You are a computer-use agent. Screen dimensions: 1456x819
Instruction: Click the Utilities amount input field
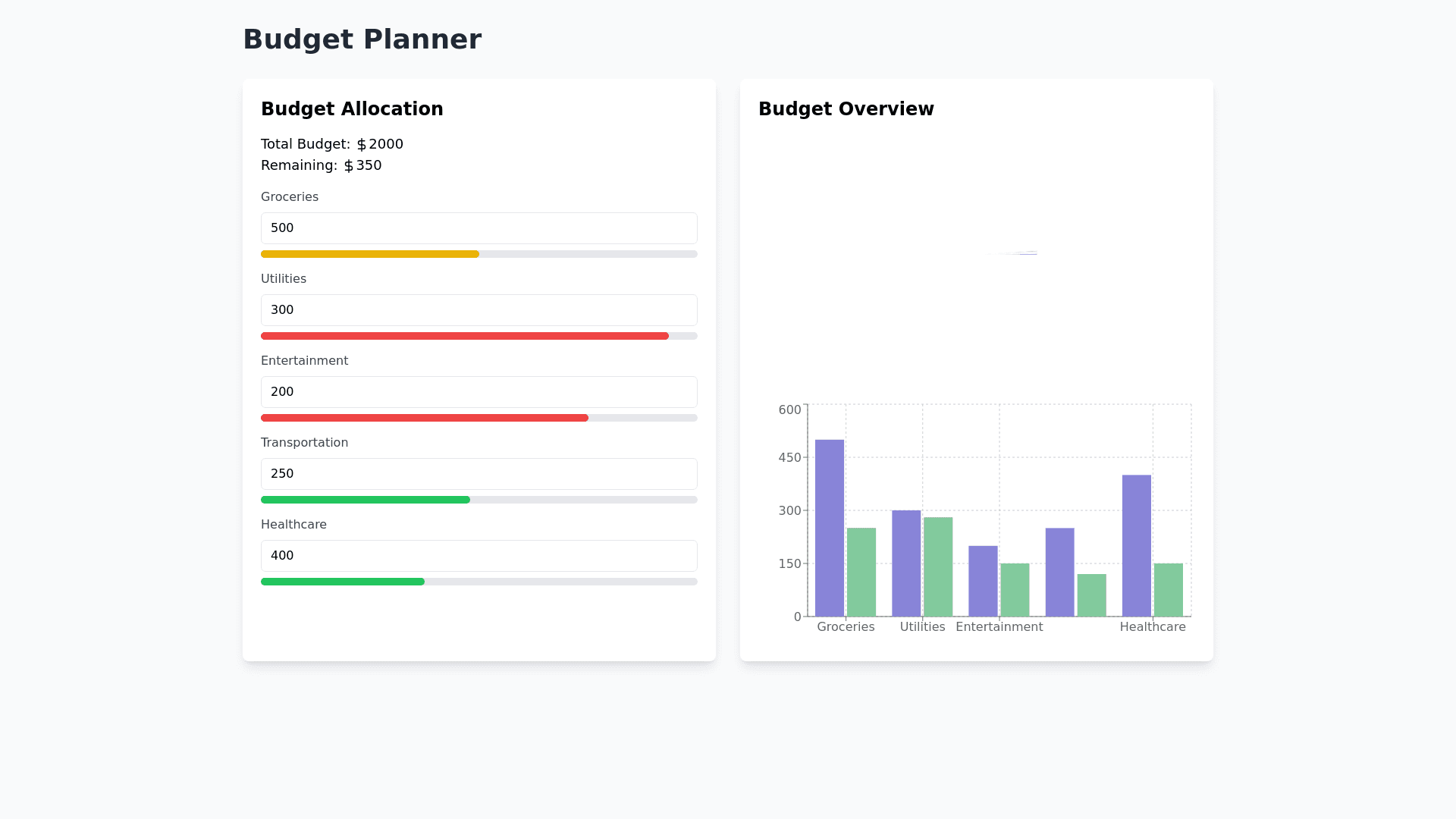(x=479, y=310)
